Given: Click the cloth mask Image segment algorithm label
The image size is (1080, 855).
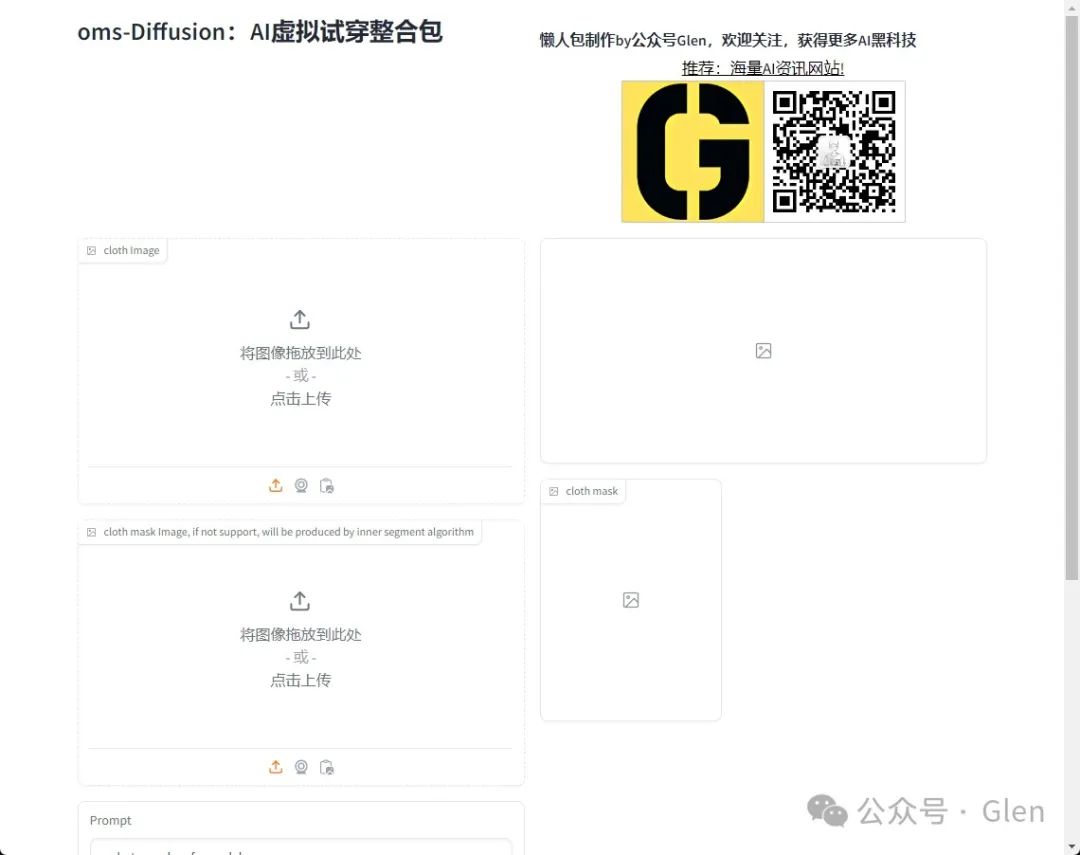Looking at the screenshot, I should [x=280, y=531].
